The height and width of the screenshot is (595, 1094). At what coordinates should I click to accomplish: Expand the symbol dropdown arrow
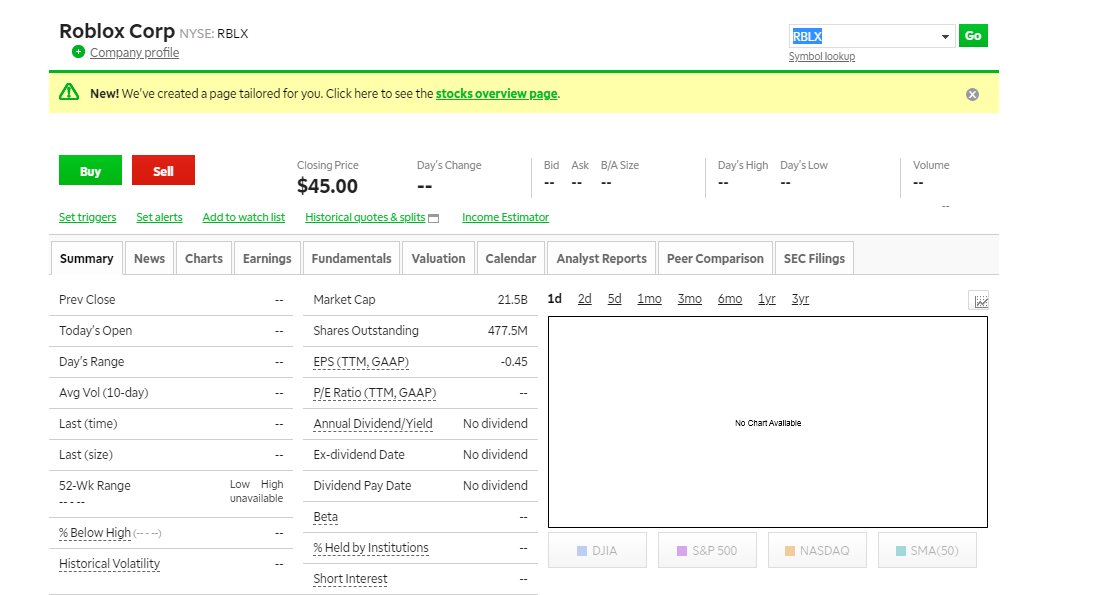pyautogui.click(x=945, y=36)
